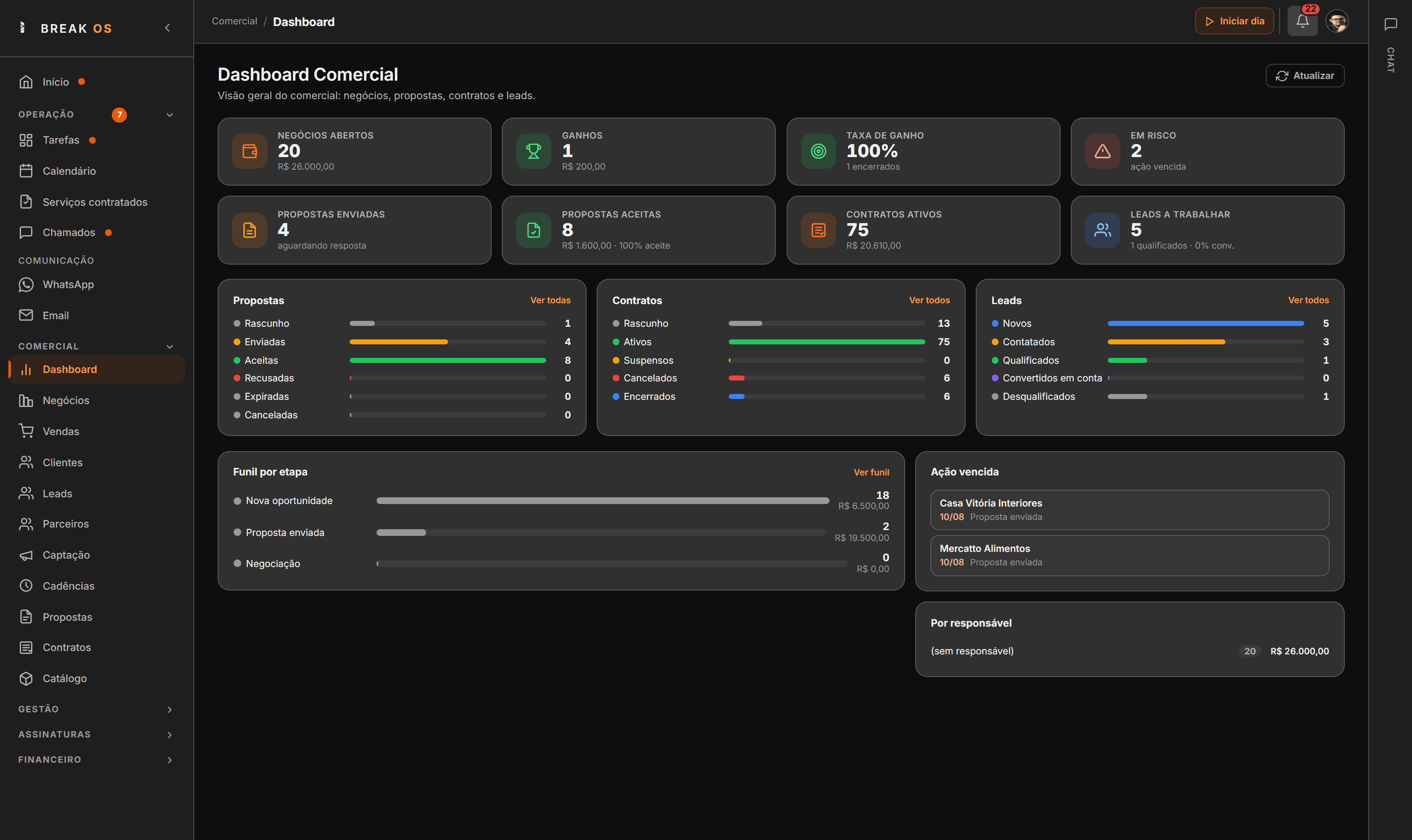Click the Operação badge showing 7
The image size is (1412, 840).
[x=119, y=115]
